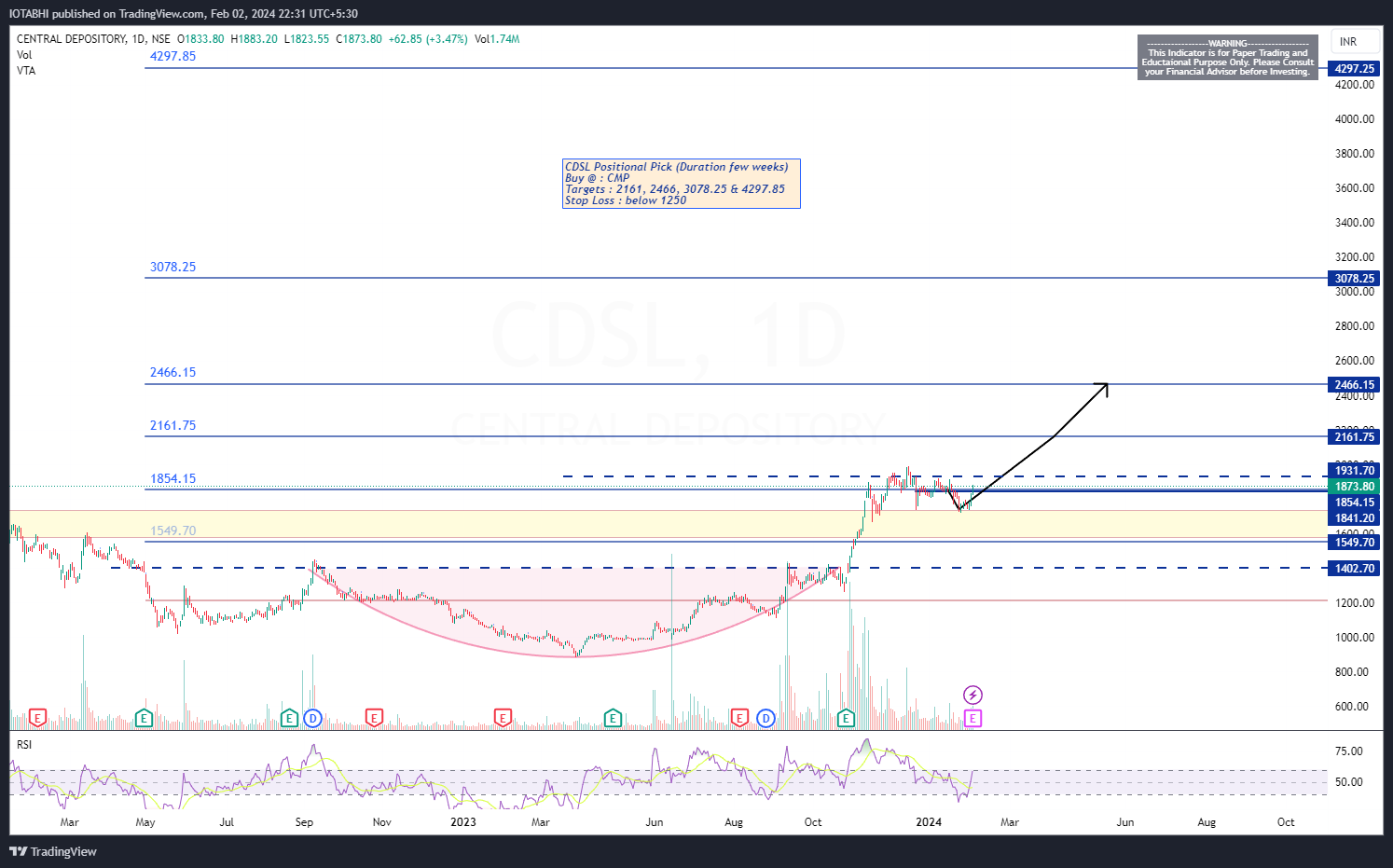Click the 1873.80 current price tag
The width and height of the screenshot is (1393, 868).
tap(1354, 487)
